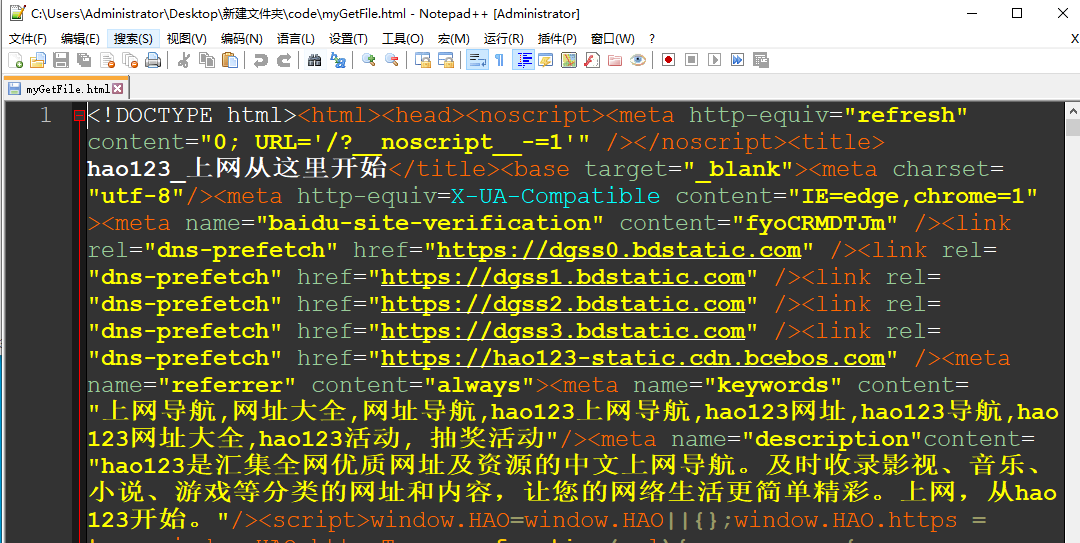Open the Replace dialog icon

(338, 60)
